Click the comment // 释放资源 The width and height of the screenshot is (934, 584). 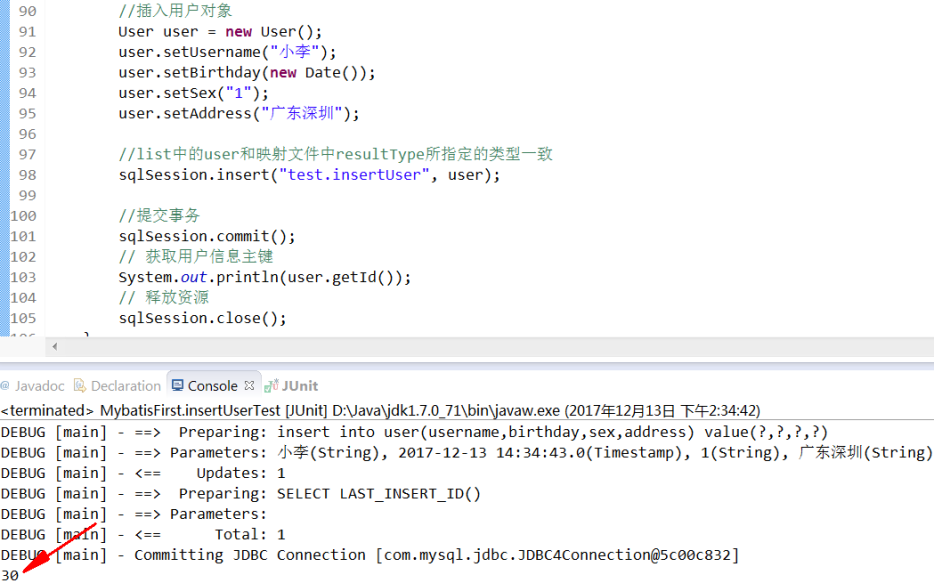[x=163, y=298]
